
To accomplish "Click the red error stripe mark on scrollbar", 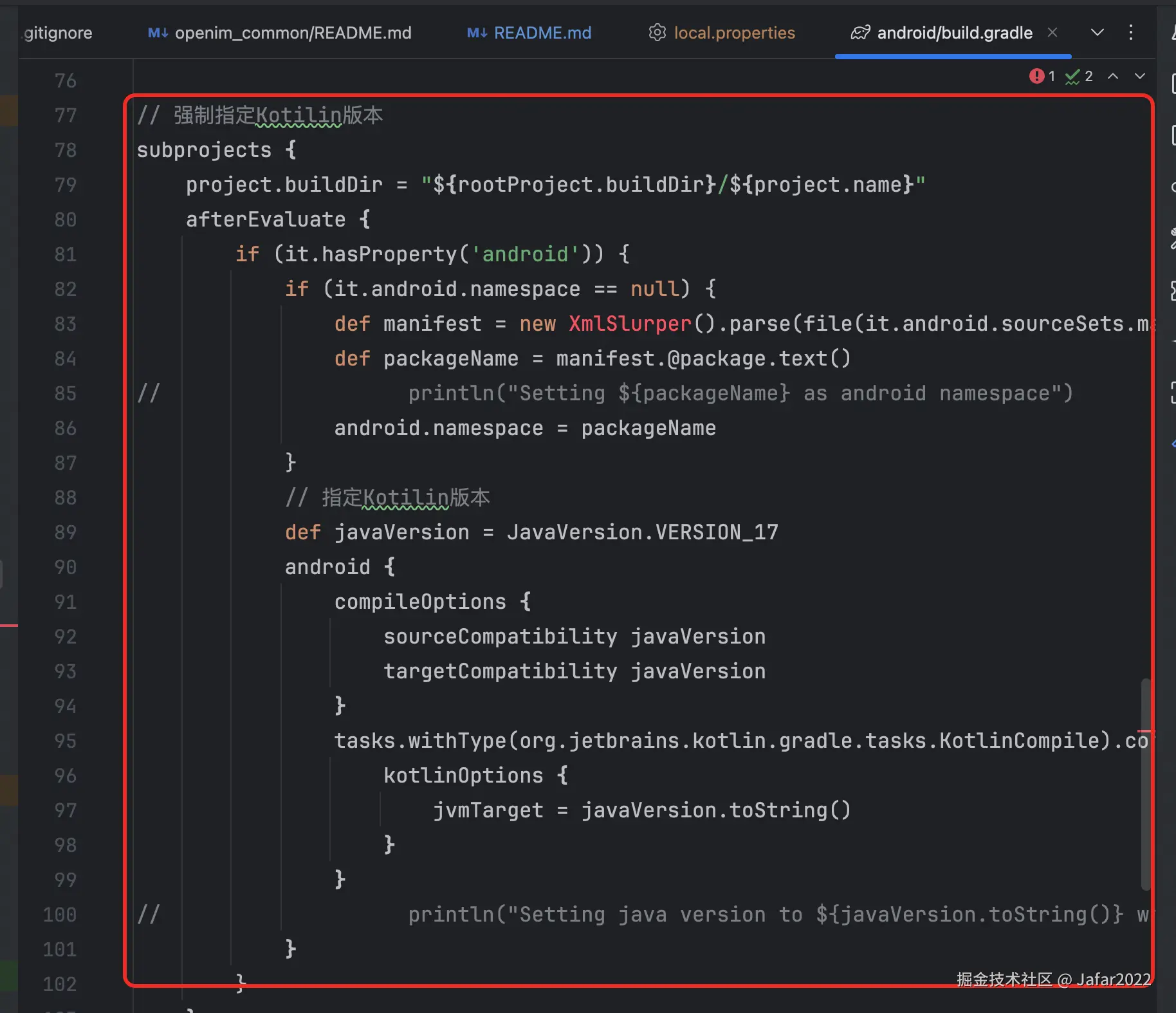I will click(x=1145, y=731).
